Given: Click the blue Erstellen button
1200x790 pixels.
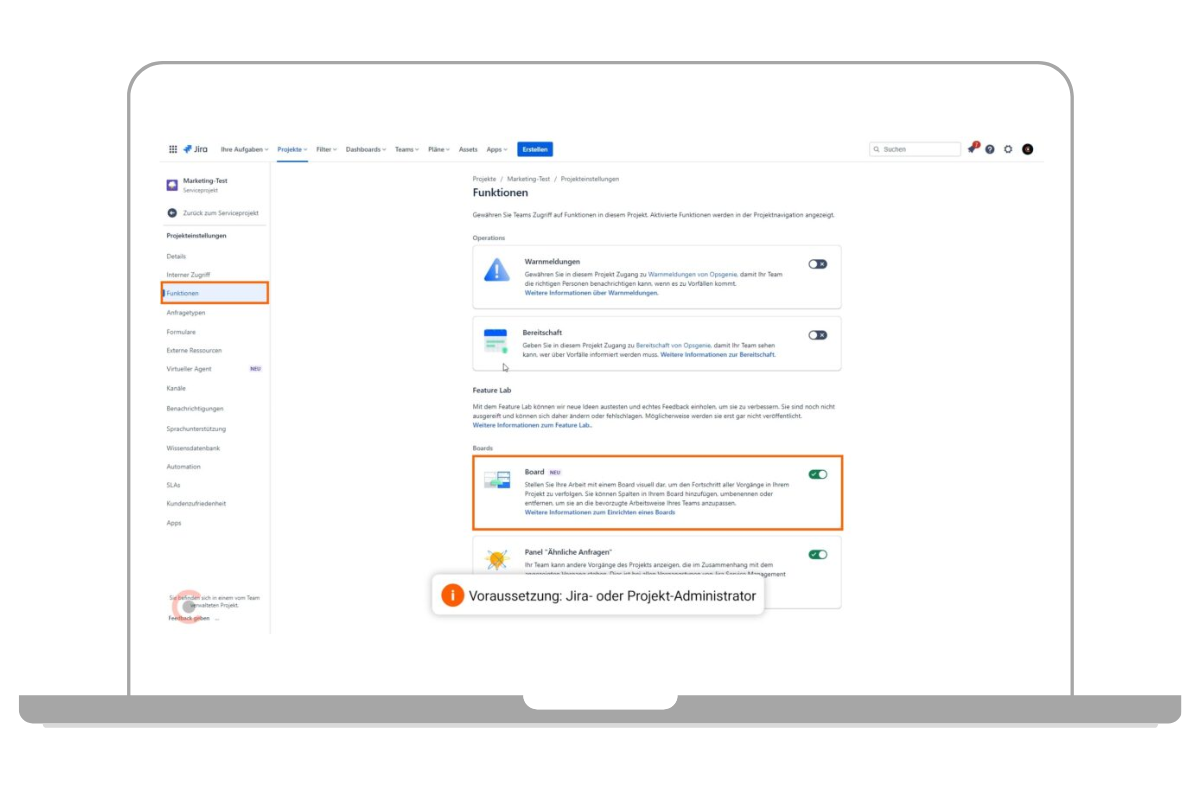Looking at the screenshot, I should [x=535, y=149].
